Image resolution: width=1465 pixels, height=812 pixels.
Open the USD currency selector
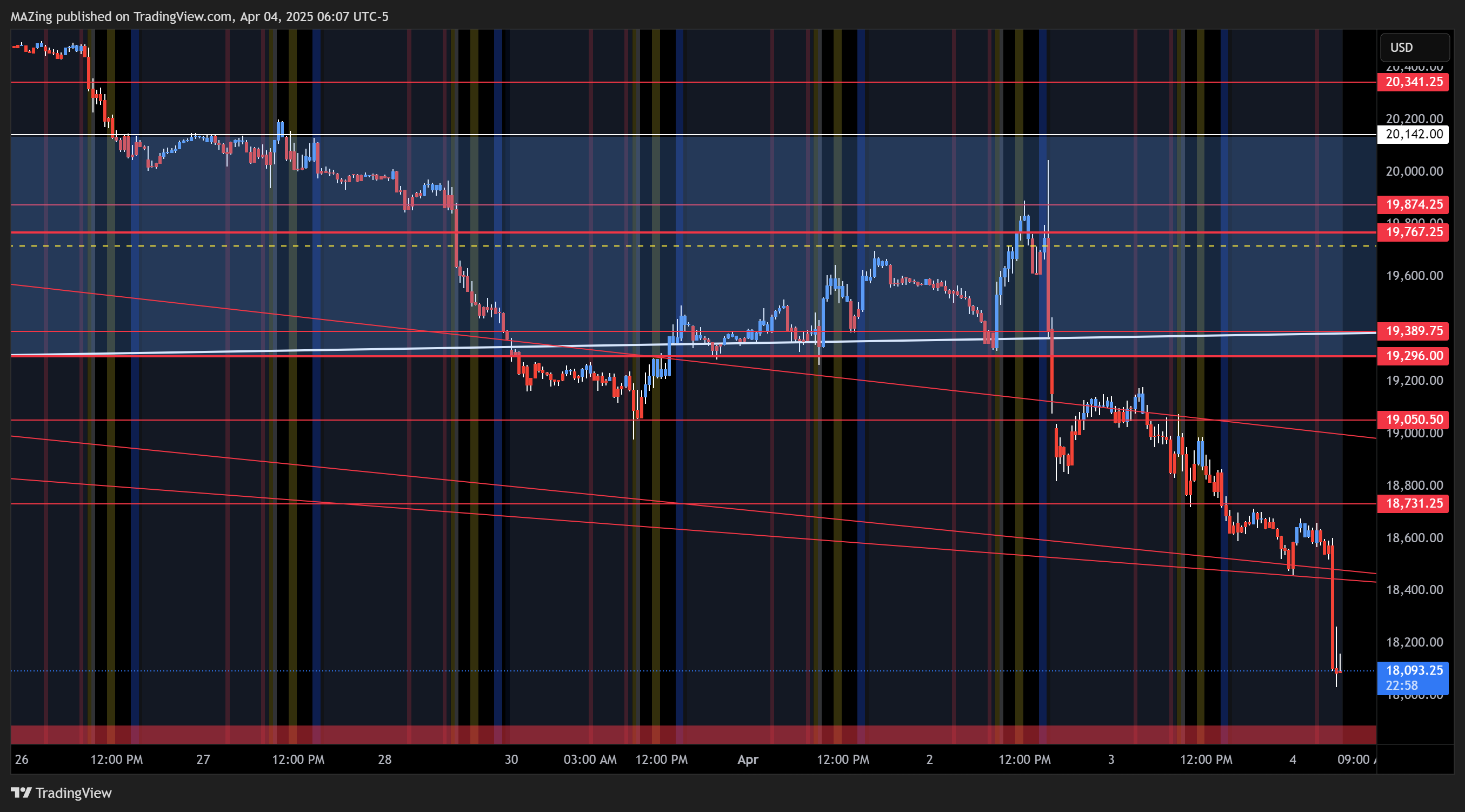[x=1414, y=47]
